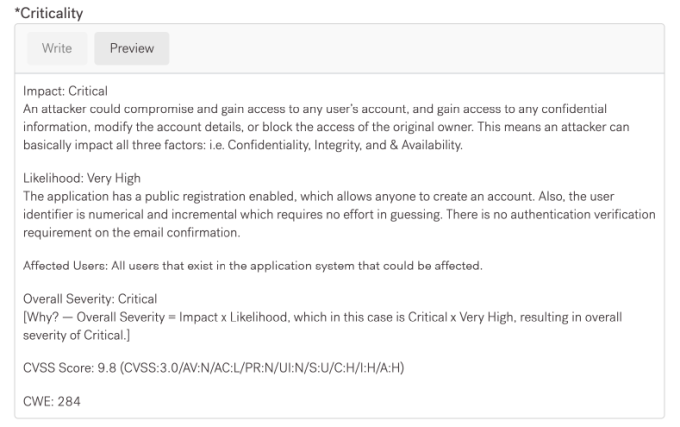Select the Preview tab
680x427 pixels.
(132, 48)
